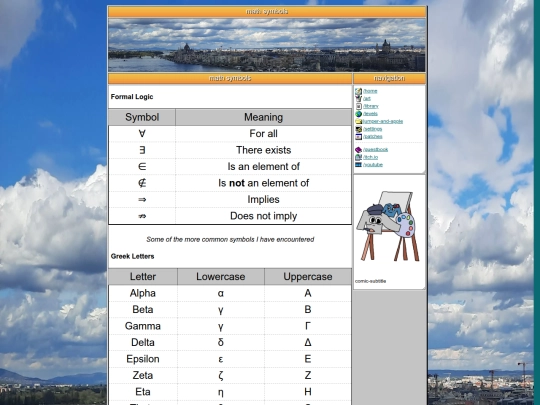Screen dimensions: 540x405
Task: Click the window icon beside /patches
Action: [x=359, y=137]
